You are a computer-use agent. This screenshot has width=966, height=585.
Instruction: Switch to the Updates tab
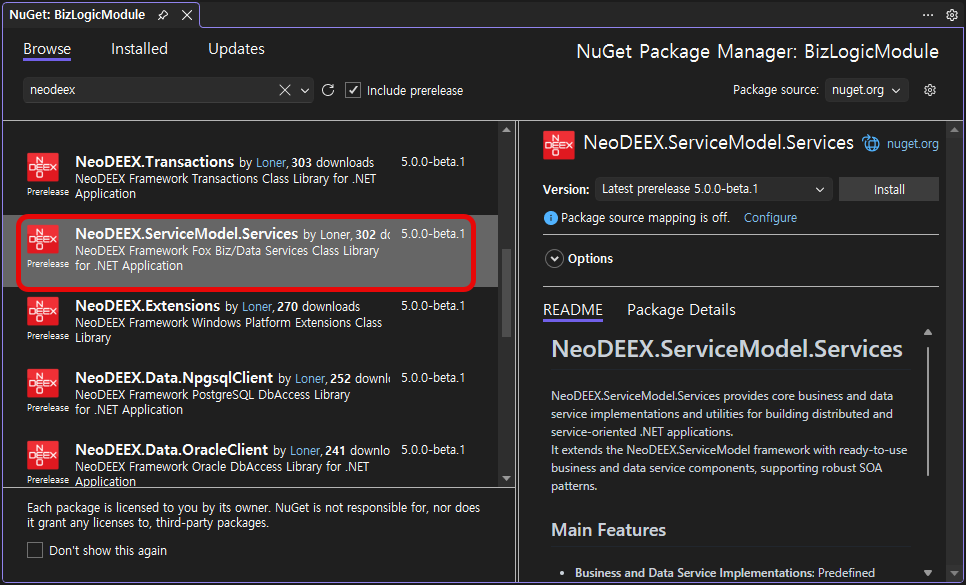[236, 49]
